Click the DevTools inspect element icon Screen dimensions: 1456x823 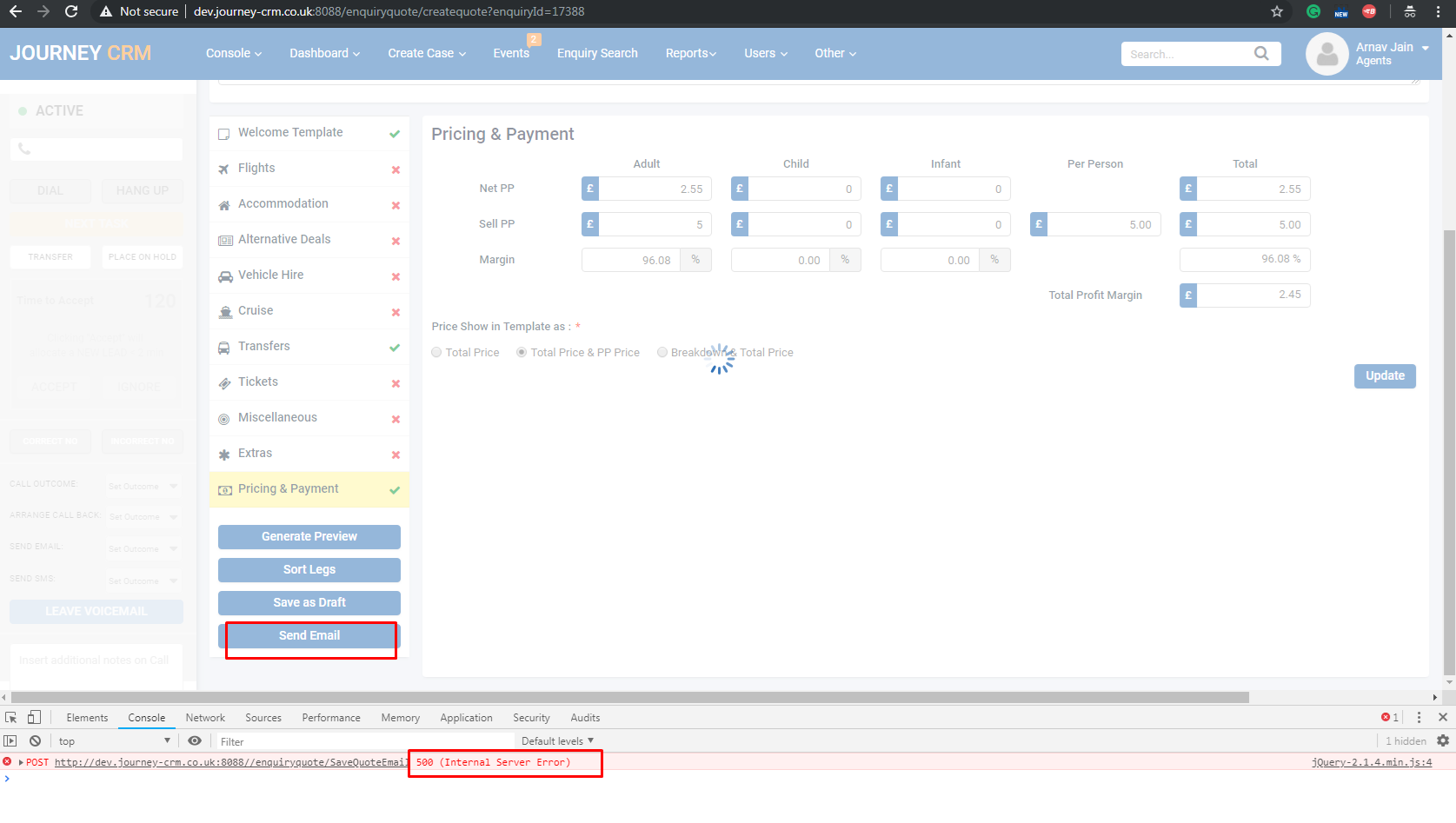coord(11,718)
